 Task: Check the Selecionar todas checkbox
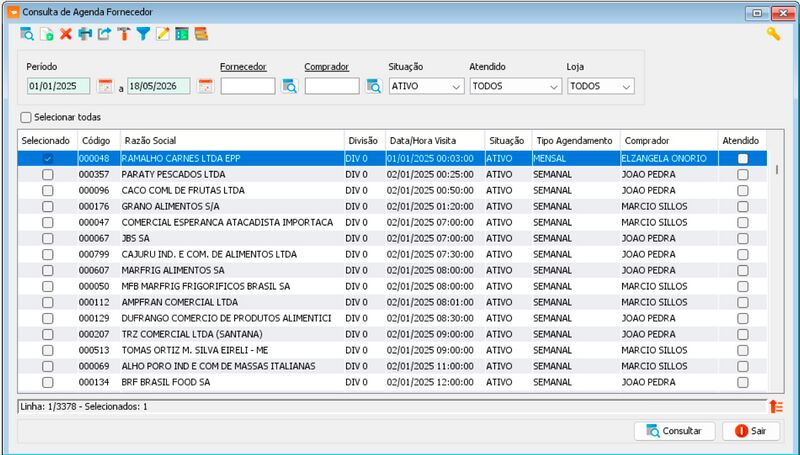click(26, 117)
